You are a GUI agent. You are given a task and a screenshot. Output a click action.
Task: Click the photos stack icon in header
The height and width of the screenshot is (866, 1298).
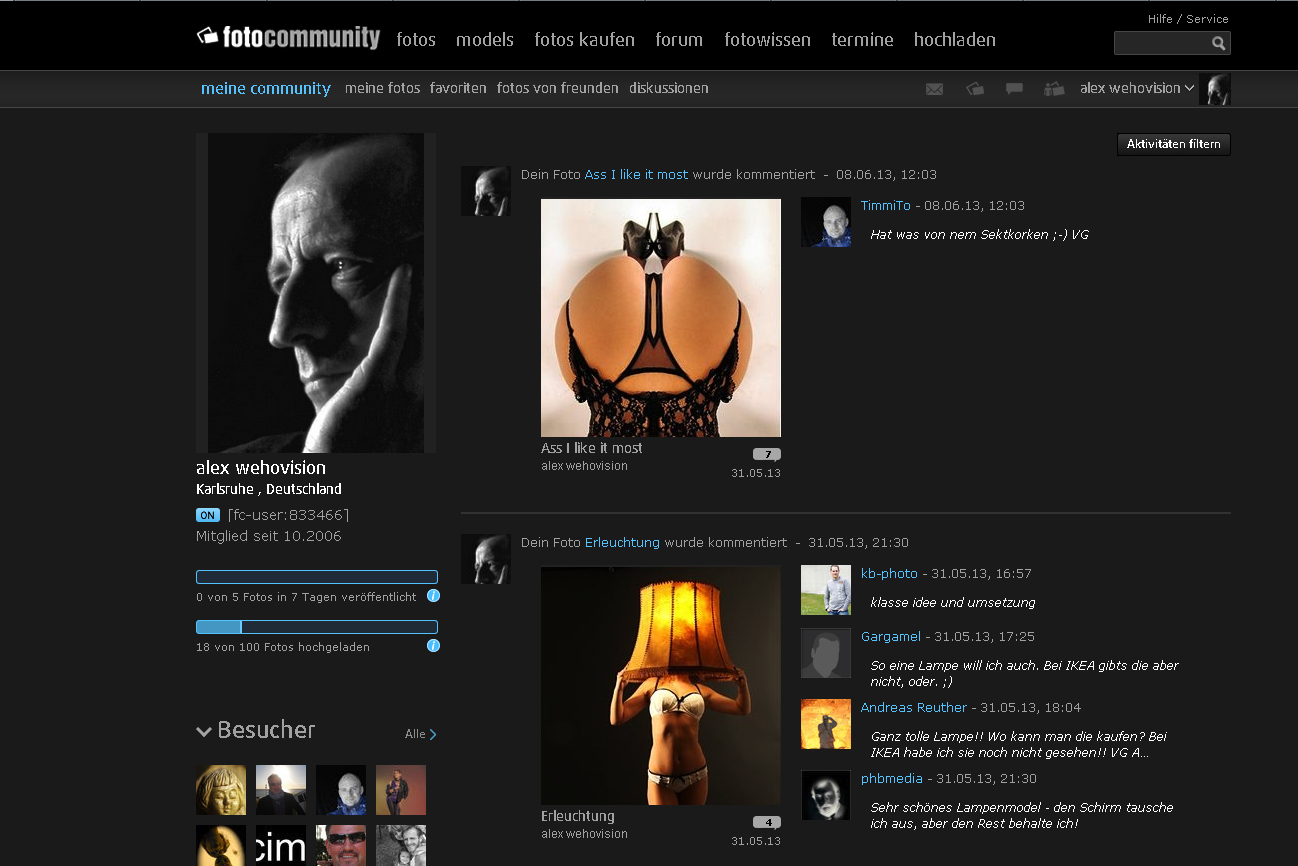pos(975,89)
